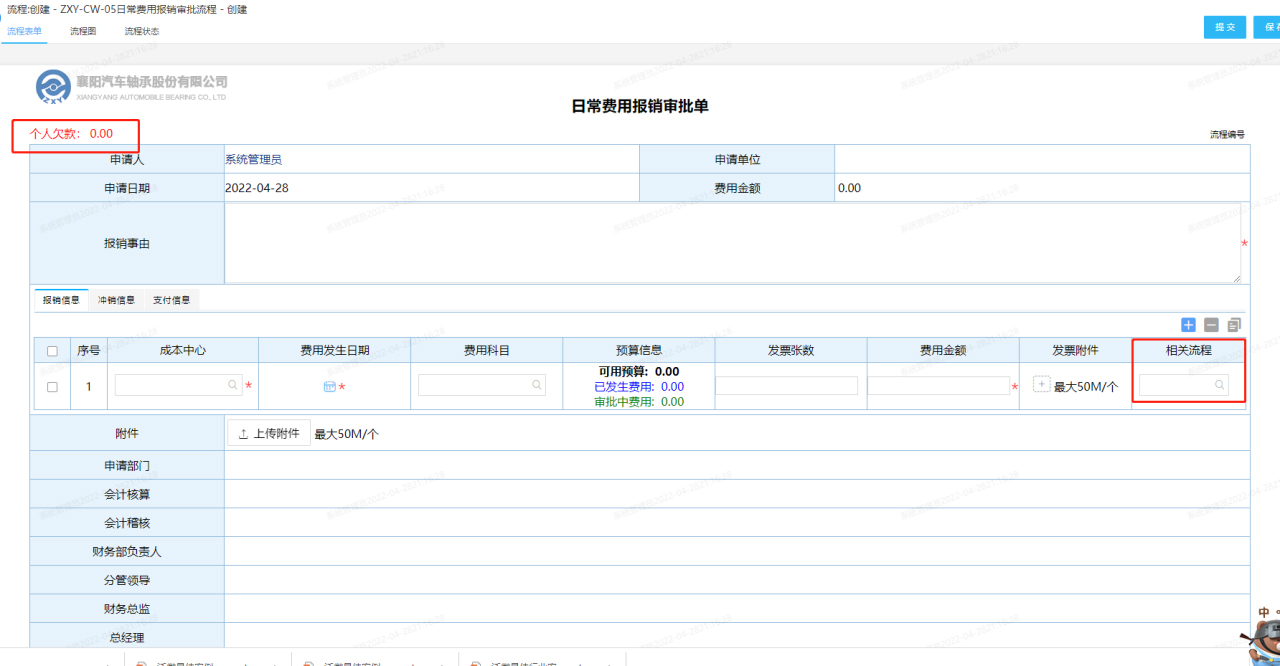Click the row 1 费用金额 input field
The width and height of the screenshot is (1280, 666).
[x=939, y=385]
